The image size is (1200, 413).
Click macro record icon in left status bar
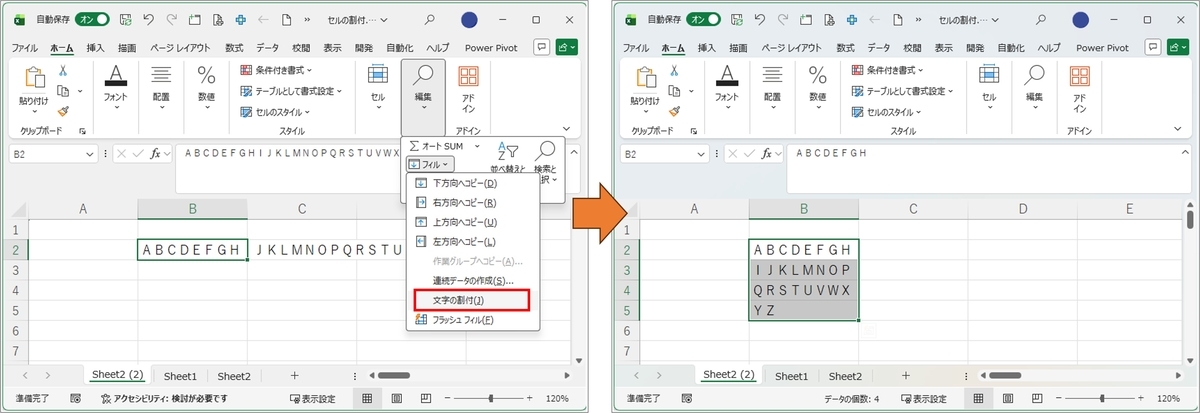[x=75, y=398]
